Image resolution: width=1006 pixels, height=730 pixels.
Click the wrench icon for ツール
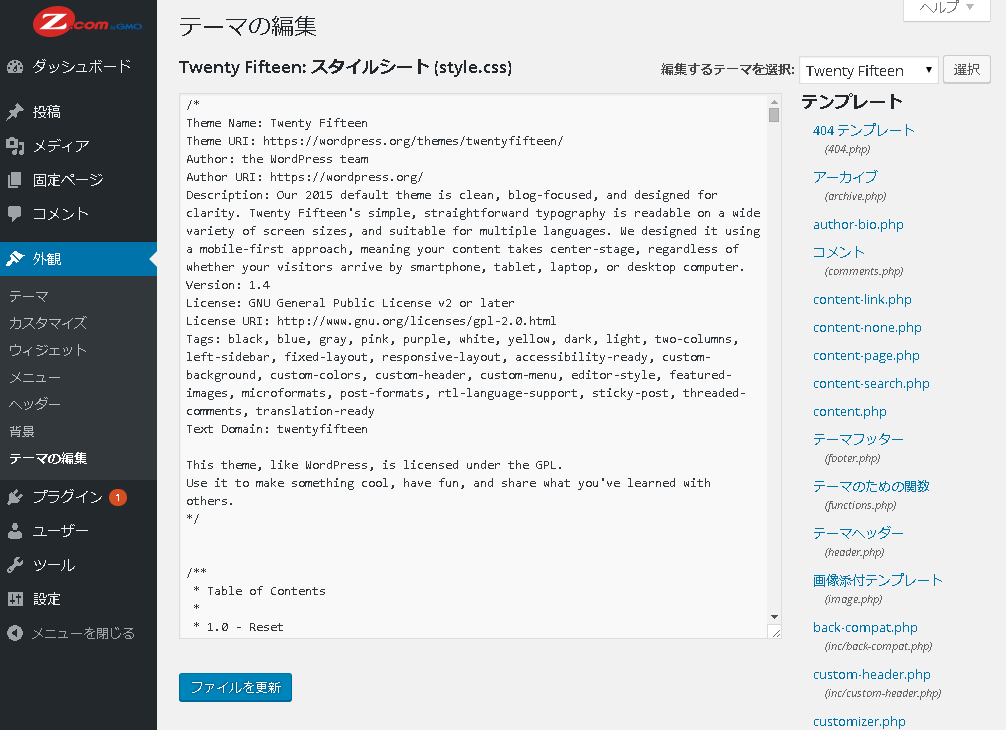pyautogui.click(x=15, y=565)
